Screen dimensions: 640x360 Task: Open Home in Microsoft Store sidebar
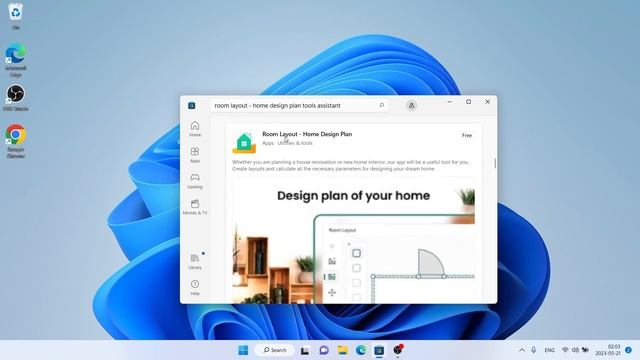[x=195, y=129]
